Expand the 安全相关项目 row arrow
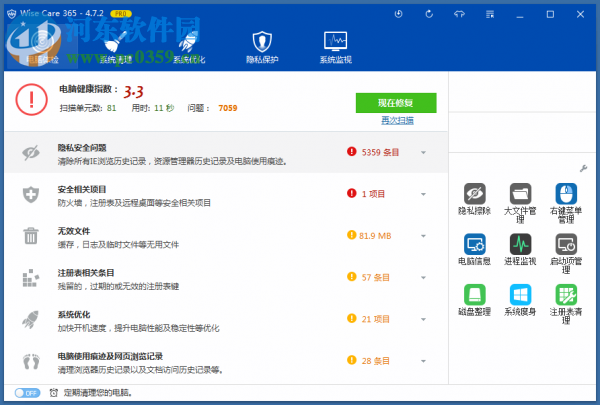The height and width of the screenshot is (405, 600). pyautogui.click(x=423, y=194)
